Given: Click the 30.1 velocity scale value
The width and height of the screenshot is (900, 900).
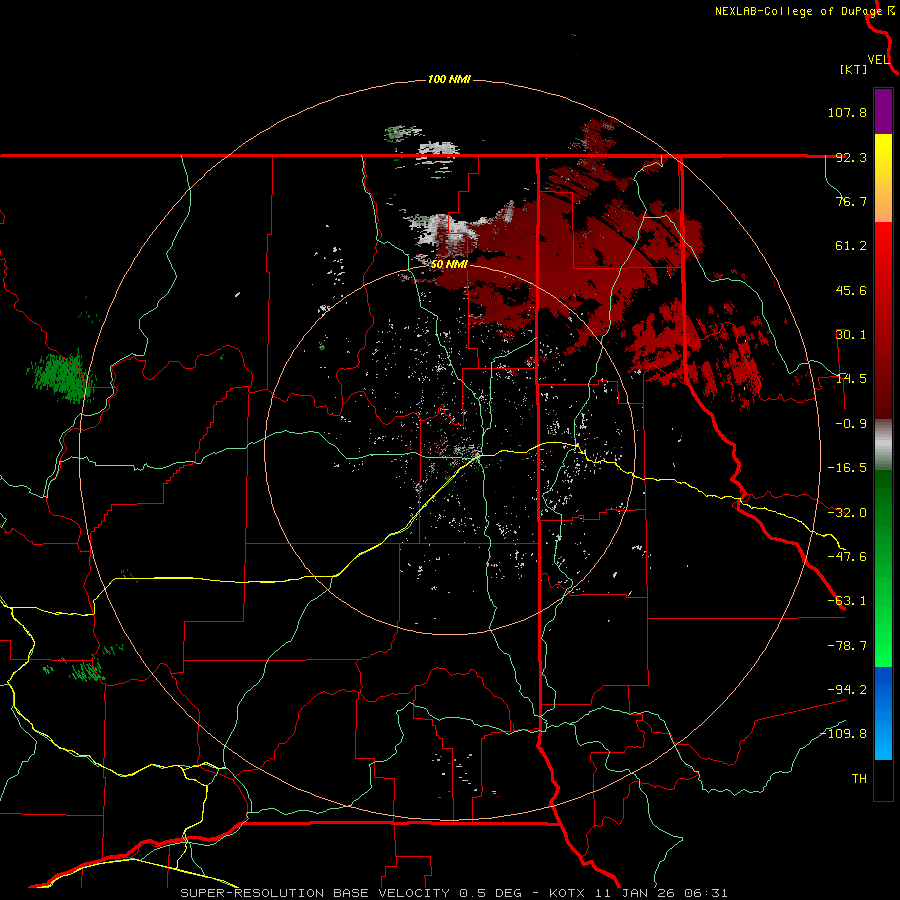Looking at the screenshot, I should 851,335.
